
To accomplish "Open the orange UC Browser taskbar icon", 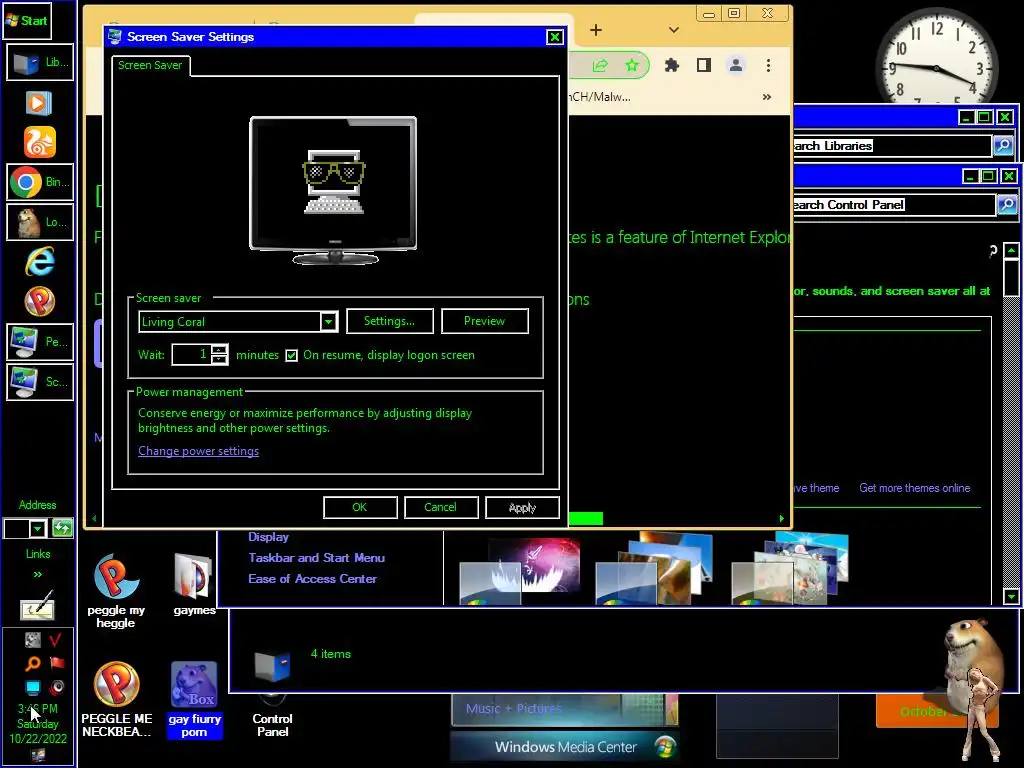I will coord(40,142).
